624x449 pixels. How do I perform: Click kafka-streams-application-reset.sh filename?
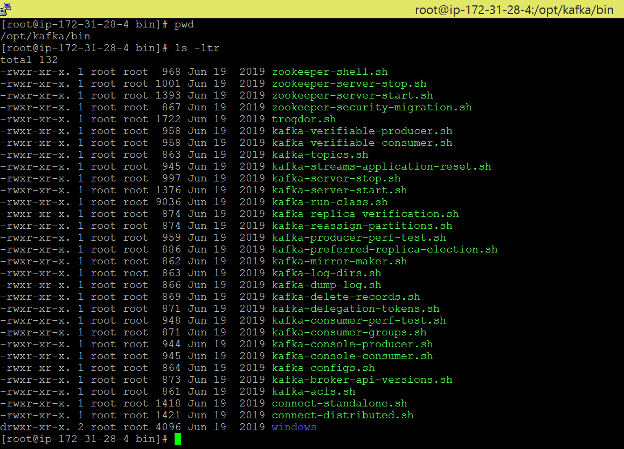(381, 167)
